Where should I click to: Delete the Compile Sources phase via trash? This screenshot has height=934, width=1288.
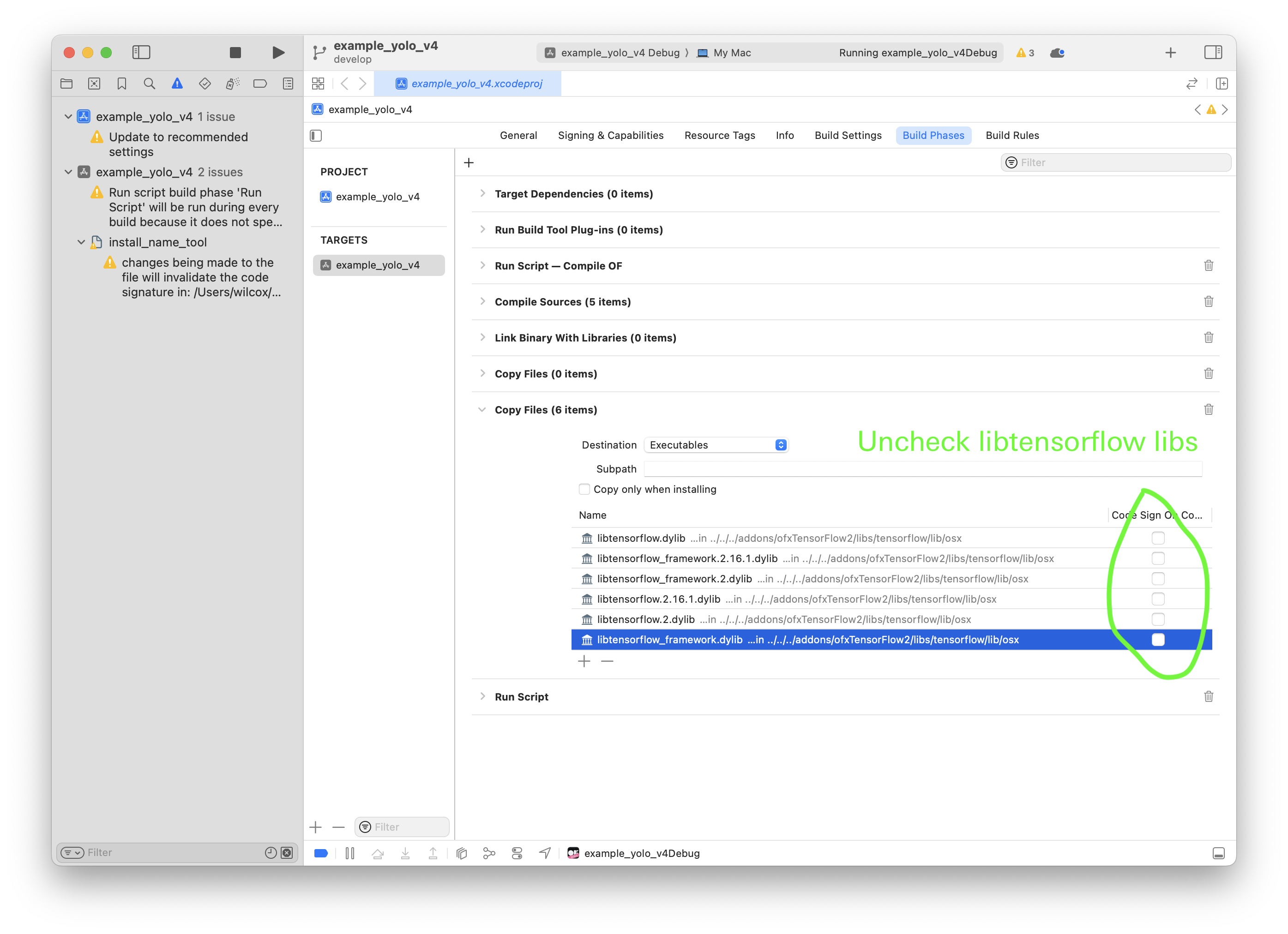click(x=1209, y=301)
